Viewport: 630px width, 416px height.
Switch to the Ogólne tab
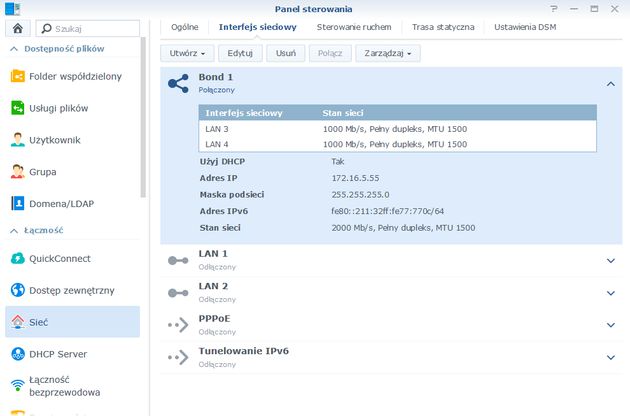(x=184, y=27)
